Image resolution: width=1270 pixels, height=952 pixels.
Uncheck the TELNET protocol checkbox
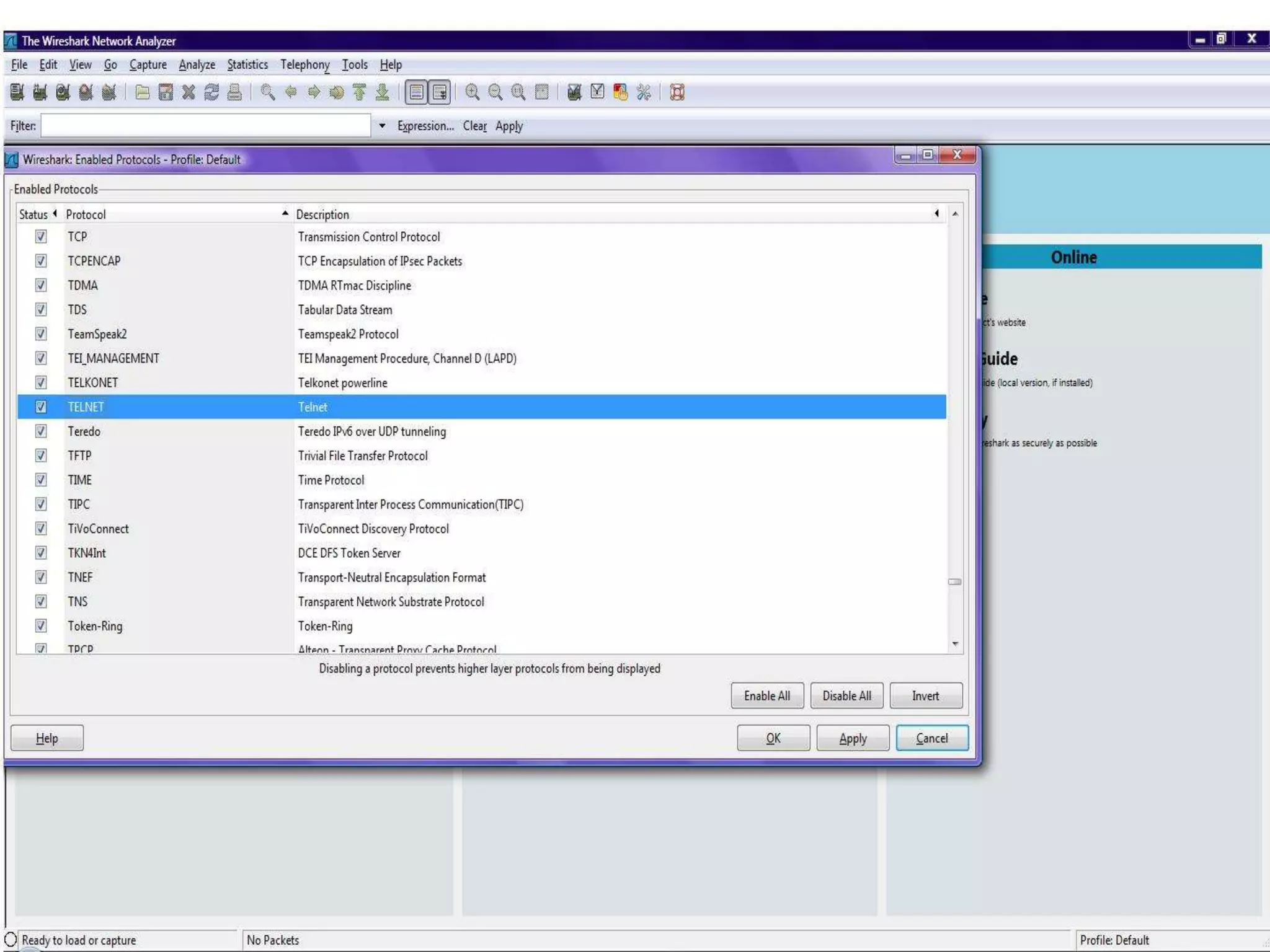pyautogui.click(x=41, y=407)
